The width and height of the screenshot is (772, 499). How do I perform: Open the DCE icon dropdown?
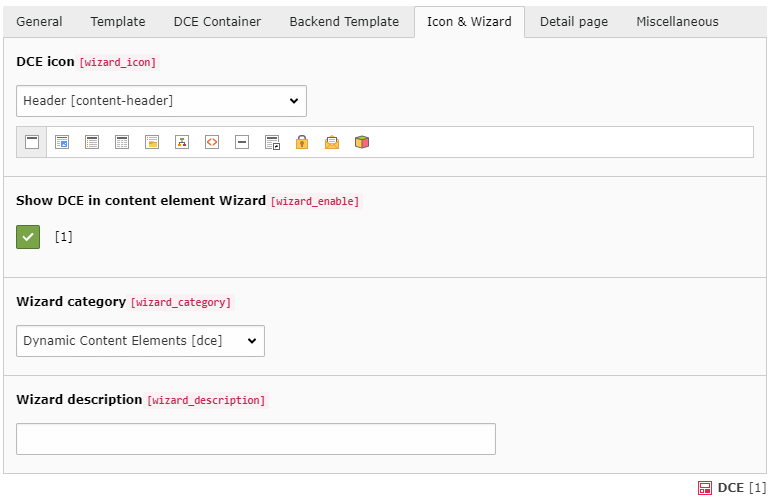tap(161, 101)
